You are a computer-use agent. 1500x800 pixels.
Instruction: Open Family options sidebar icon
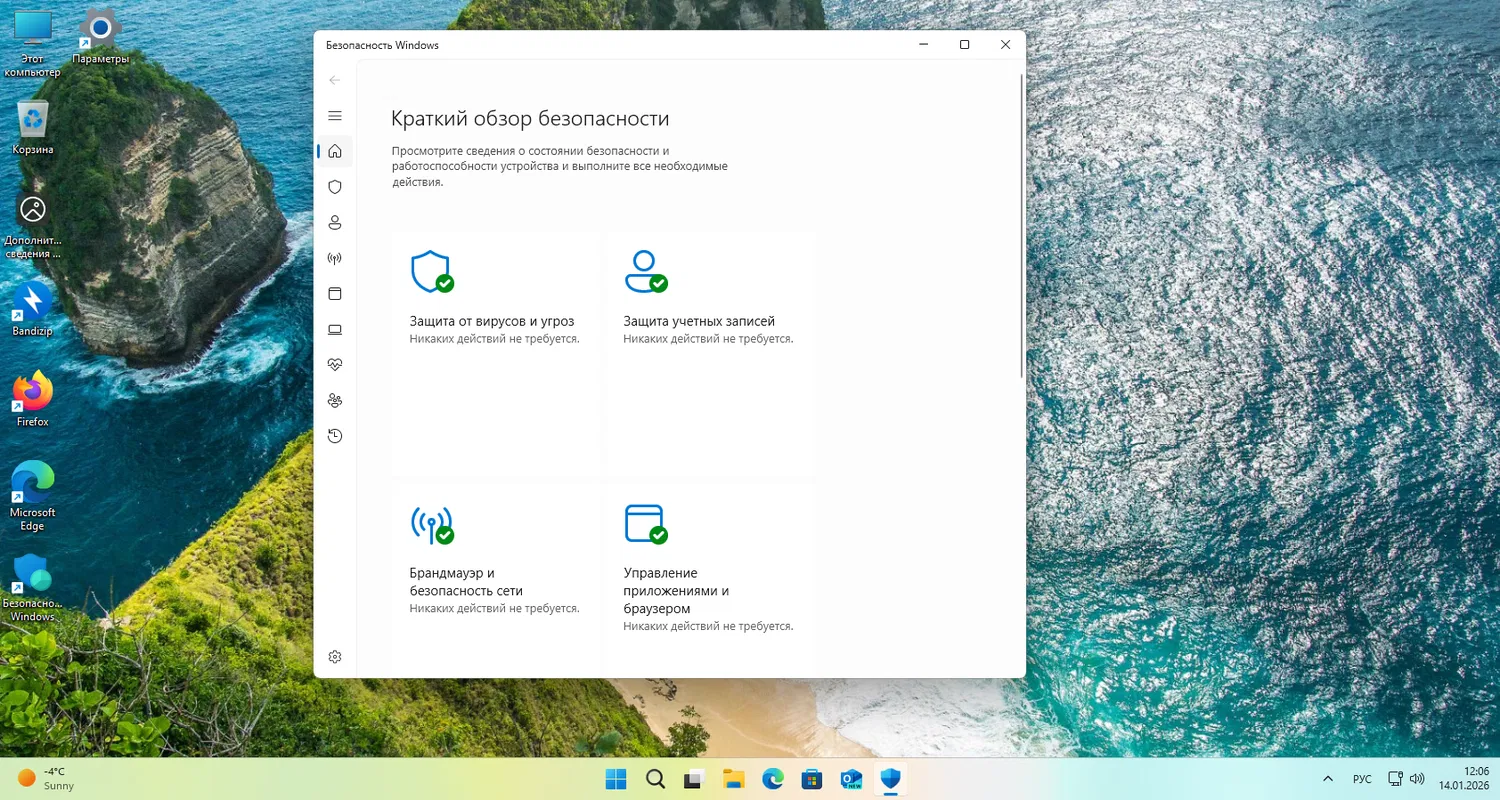(x=335, y=400)
